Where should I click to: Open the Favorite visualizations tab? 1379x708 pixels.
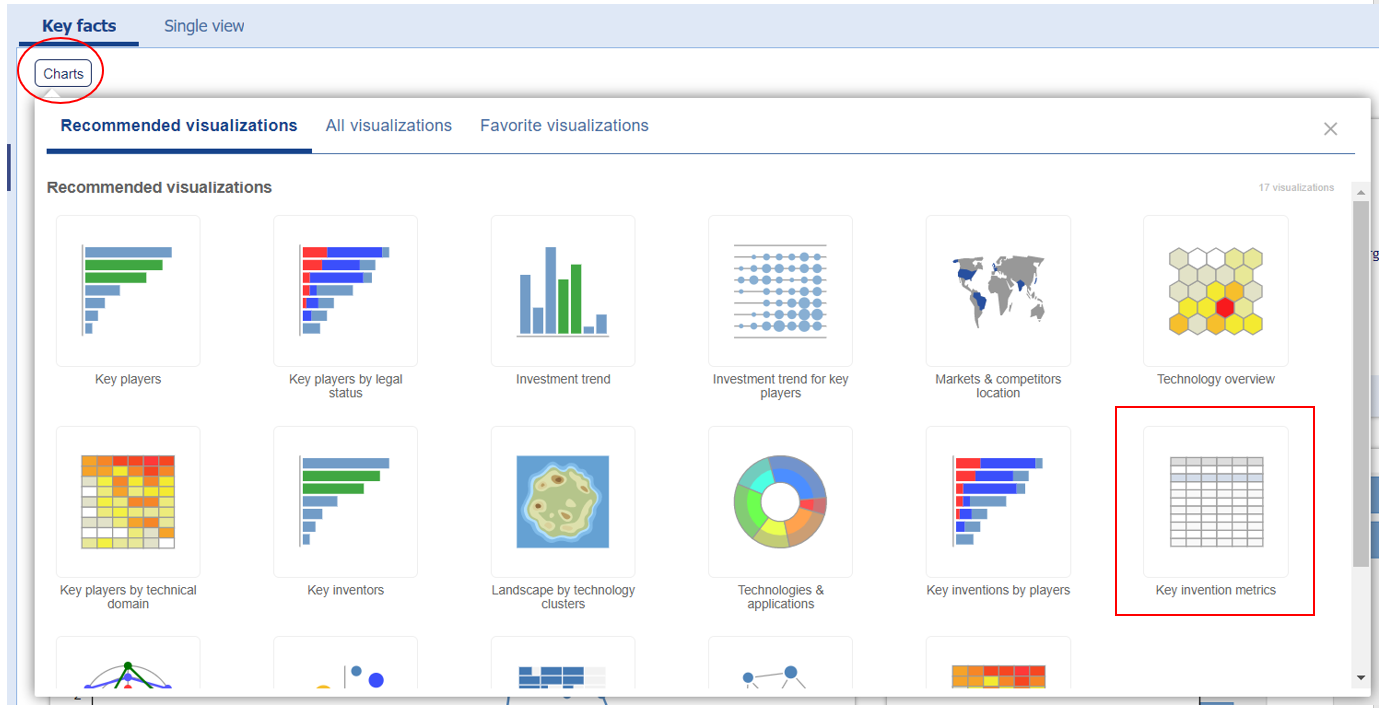point(564,126)
